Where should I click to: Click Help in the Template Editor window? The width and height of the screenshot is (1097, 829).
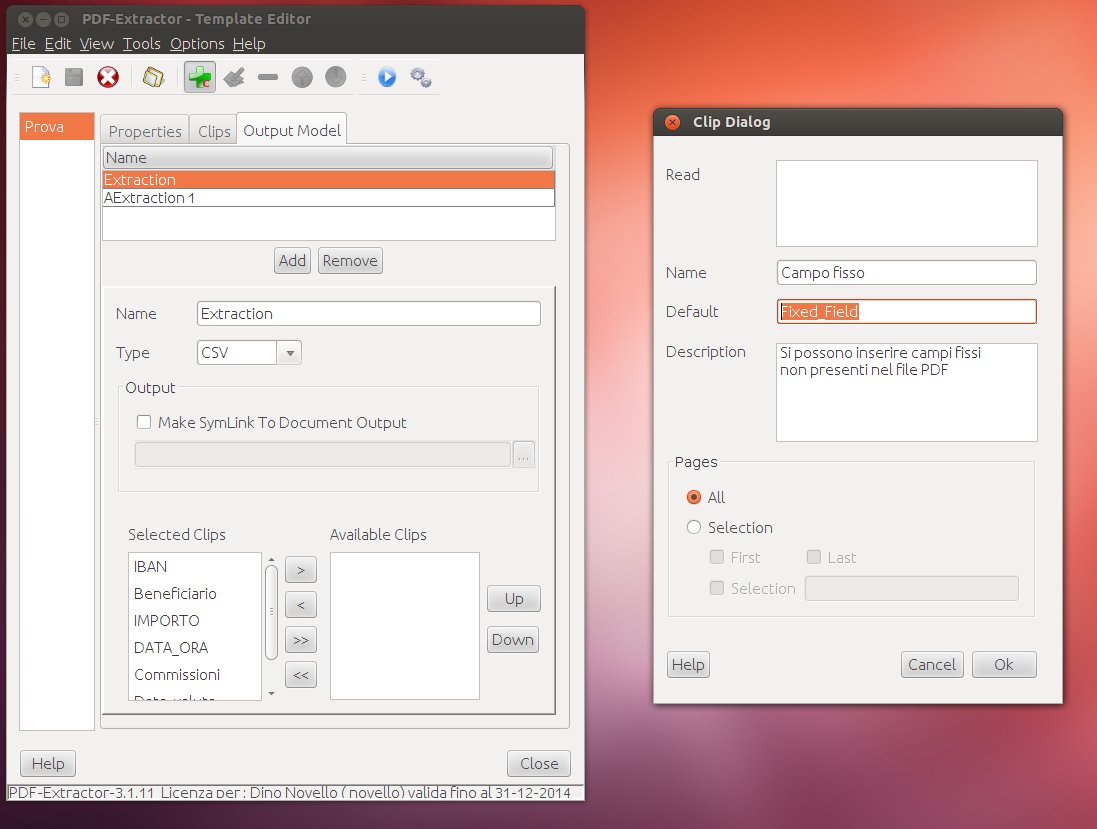coord(48,763)
